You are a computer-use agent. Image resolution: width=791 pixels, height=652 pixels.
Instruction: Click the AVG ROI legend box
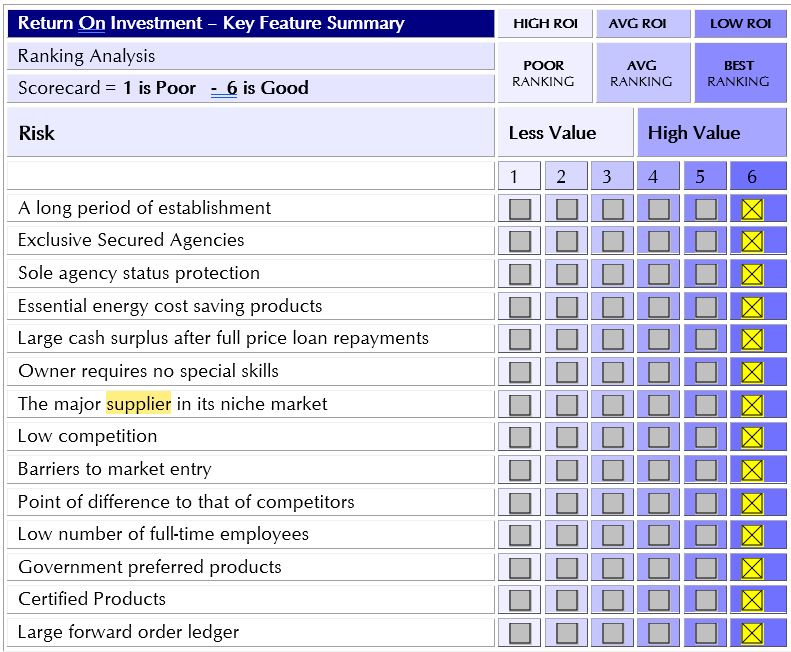[643, 24]
